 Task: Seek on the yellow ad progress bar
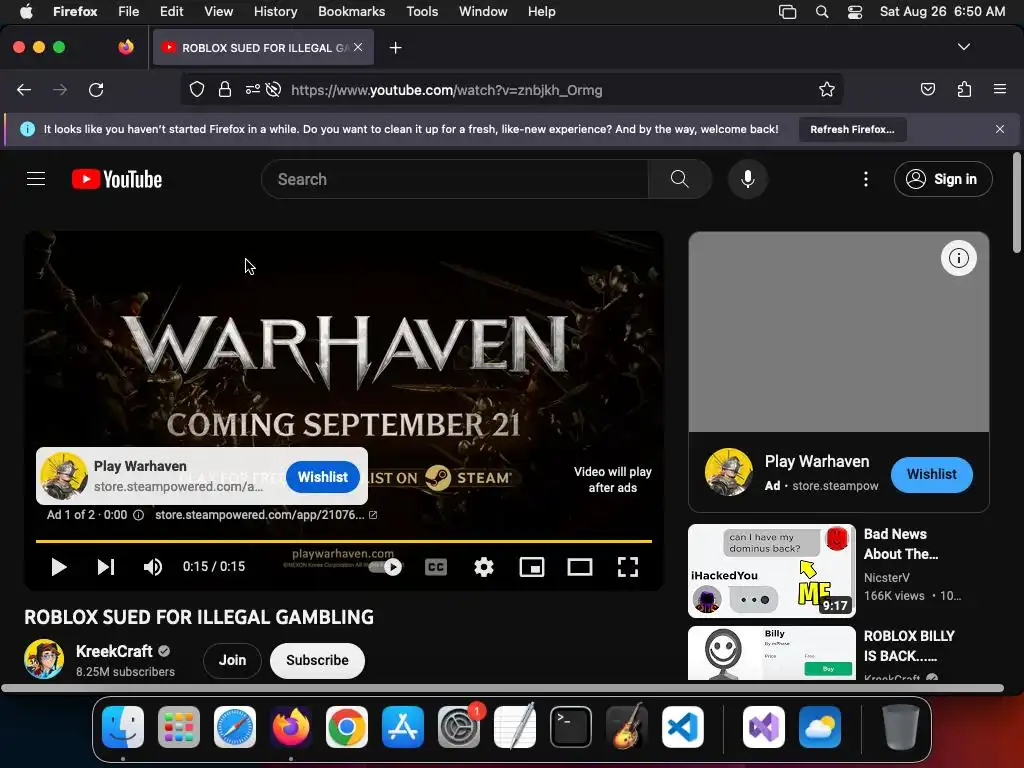(344, 541)
